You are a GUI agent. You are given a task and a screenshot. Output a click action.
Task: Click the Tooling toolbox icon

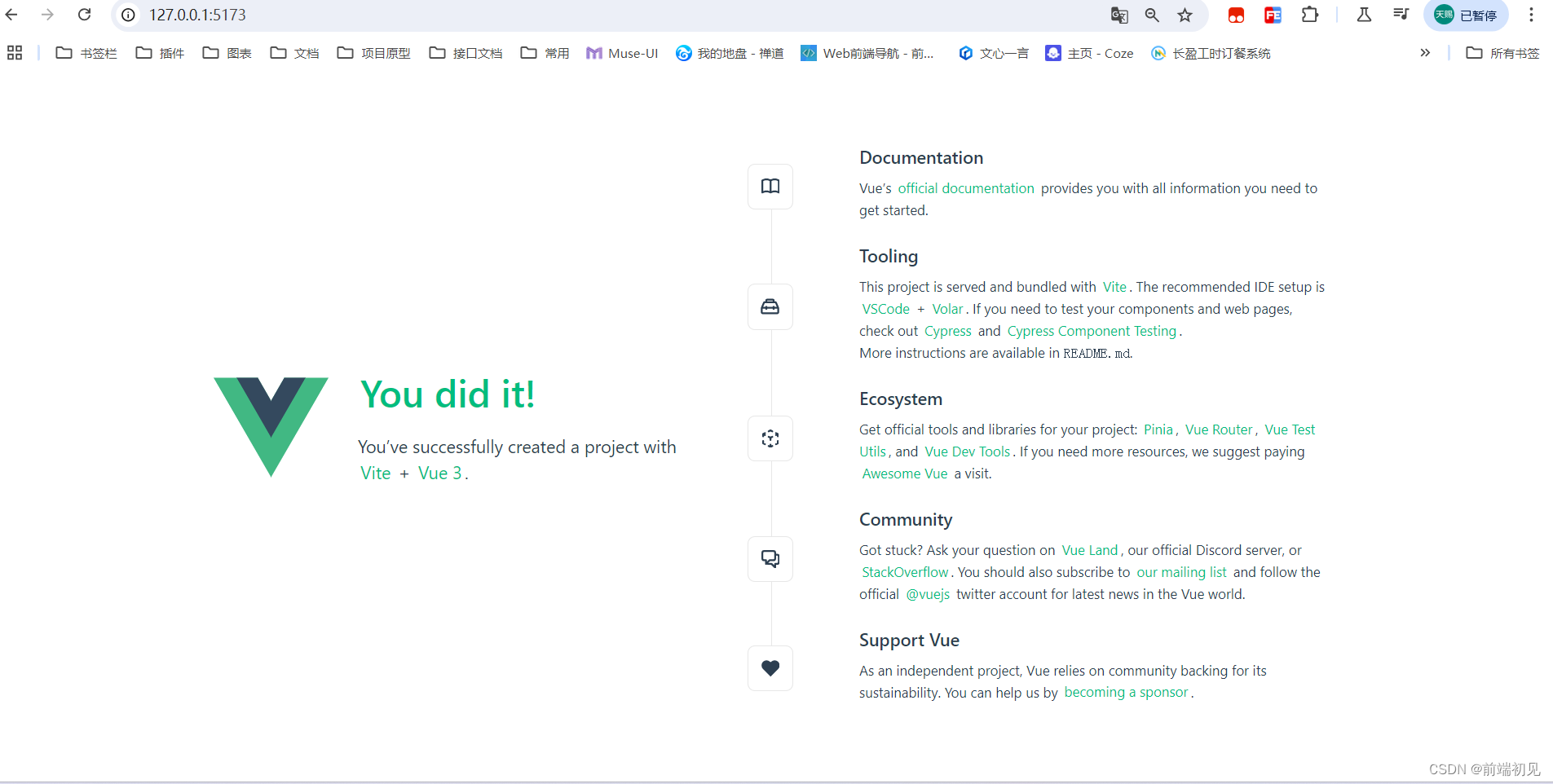tap(770, 307)
